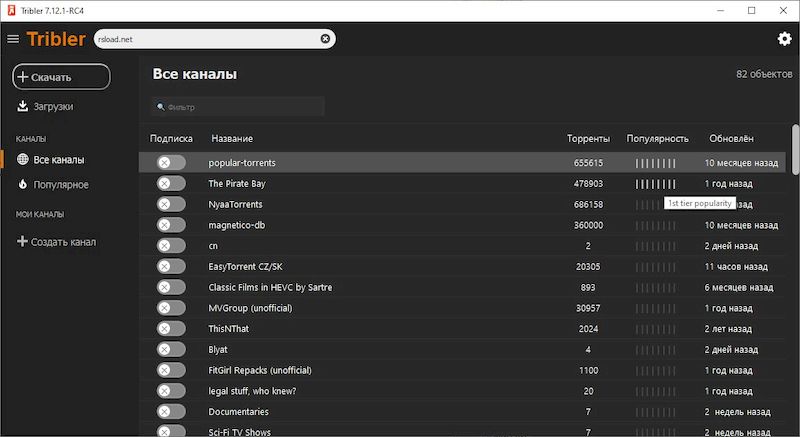Screen dimensions: 800x437
Task: Open settings via the gear icon
Action: click(x=784, y=39)
